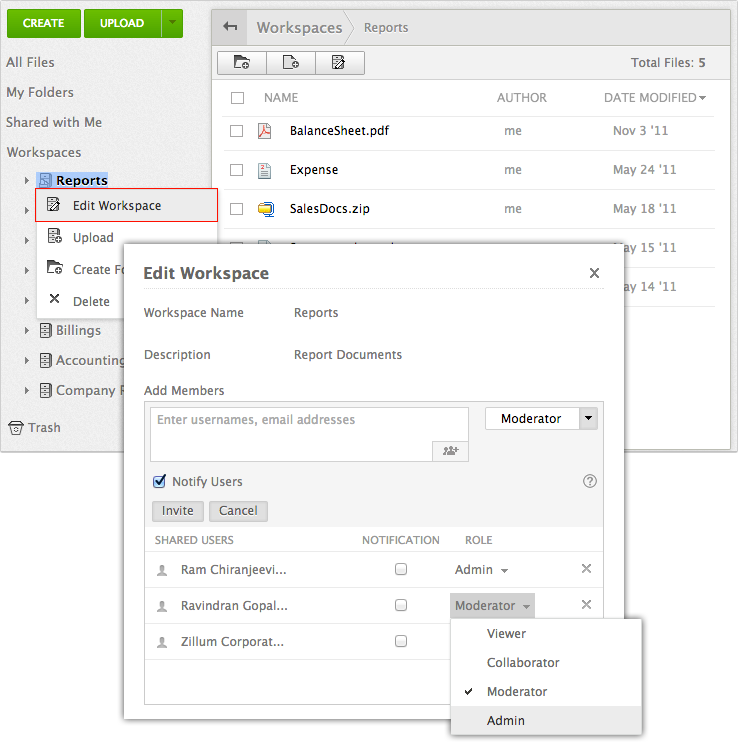Choose Edit Workspace from context menu
This screenshot has height=742, width=738.
(126, 205)
